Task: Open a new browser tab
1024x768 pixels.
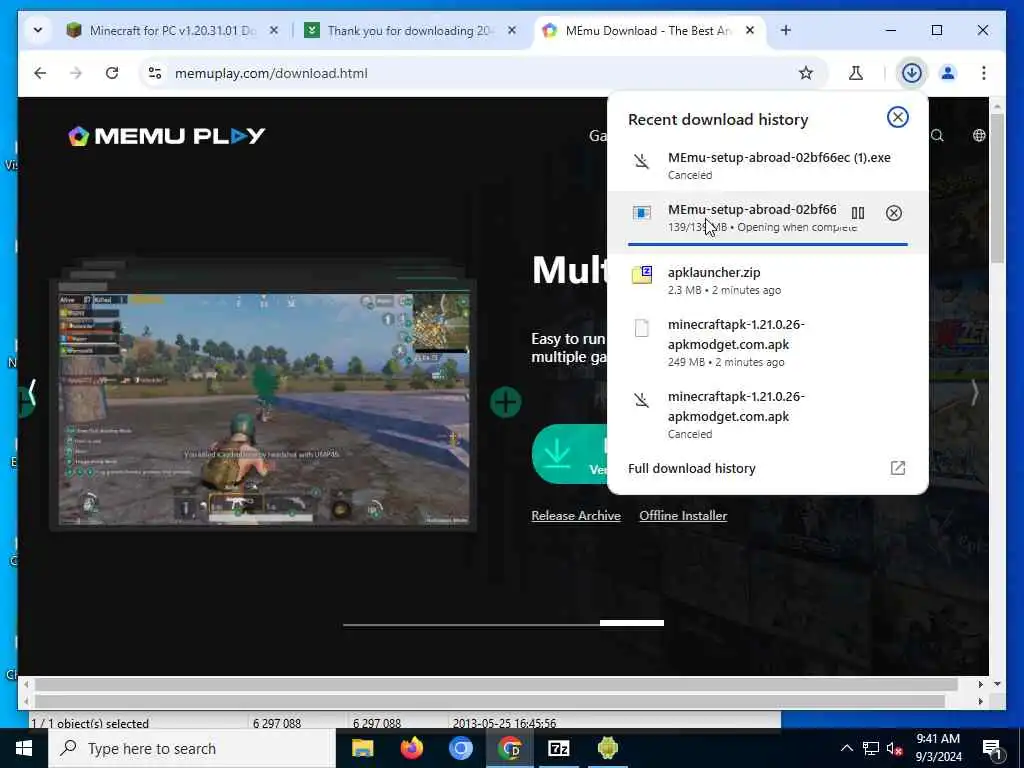Action: point(786,30)
